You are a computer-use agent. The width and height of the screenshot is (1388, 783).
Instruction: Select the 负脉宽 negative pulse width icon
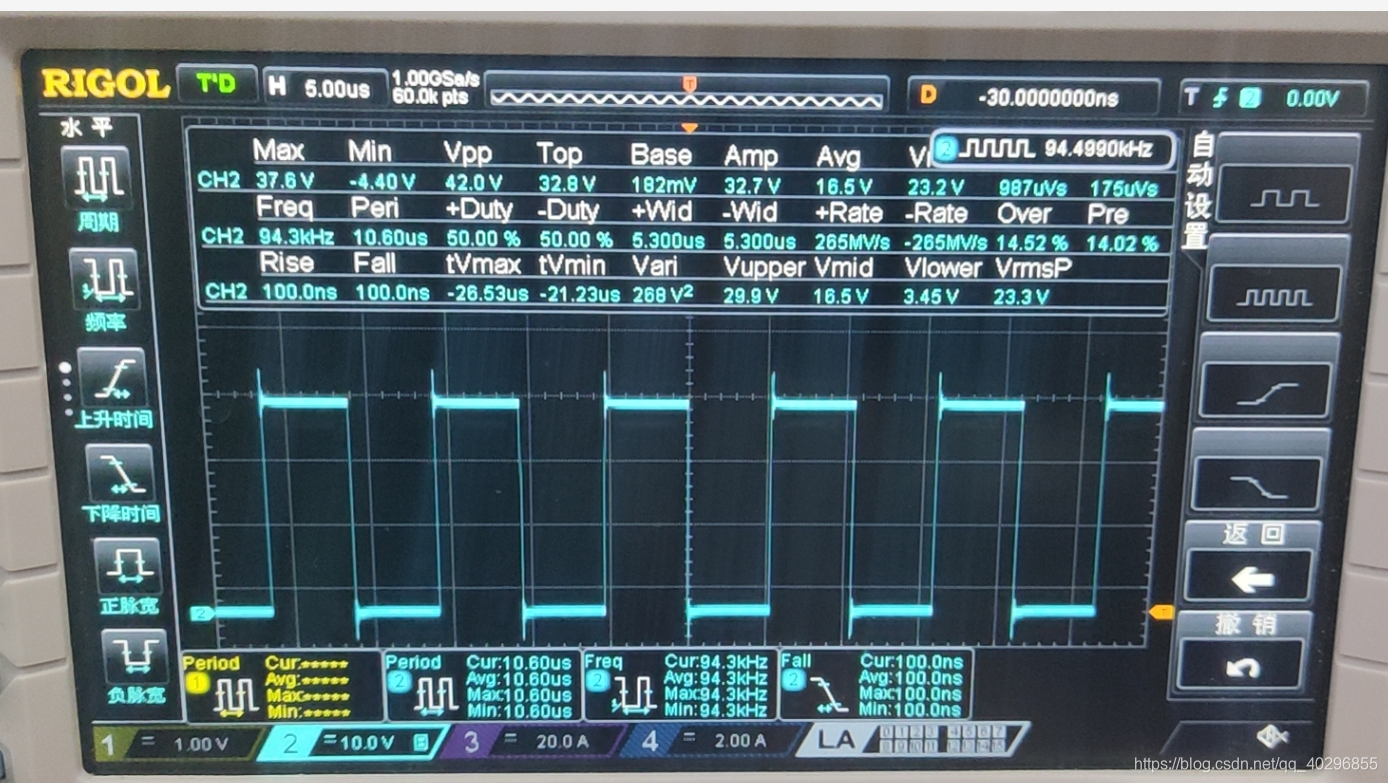click(x=134, y=656)
